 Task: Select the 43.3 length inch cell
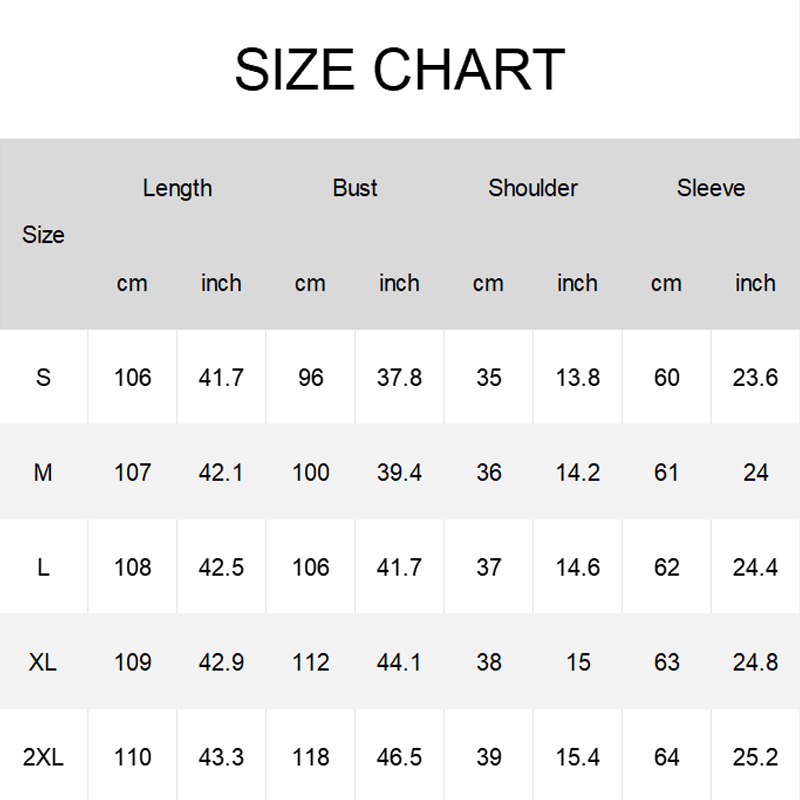[221, 757]
